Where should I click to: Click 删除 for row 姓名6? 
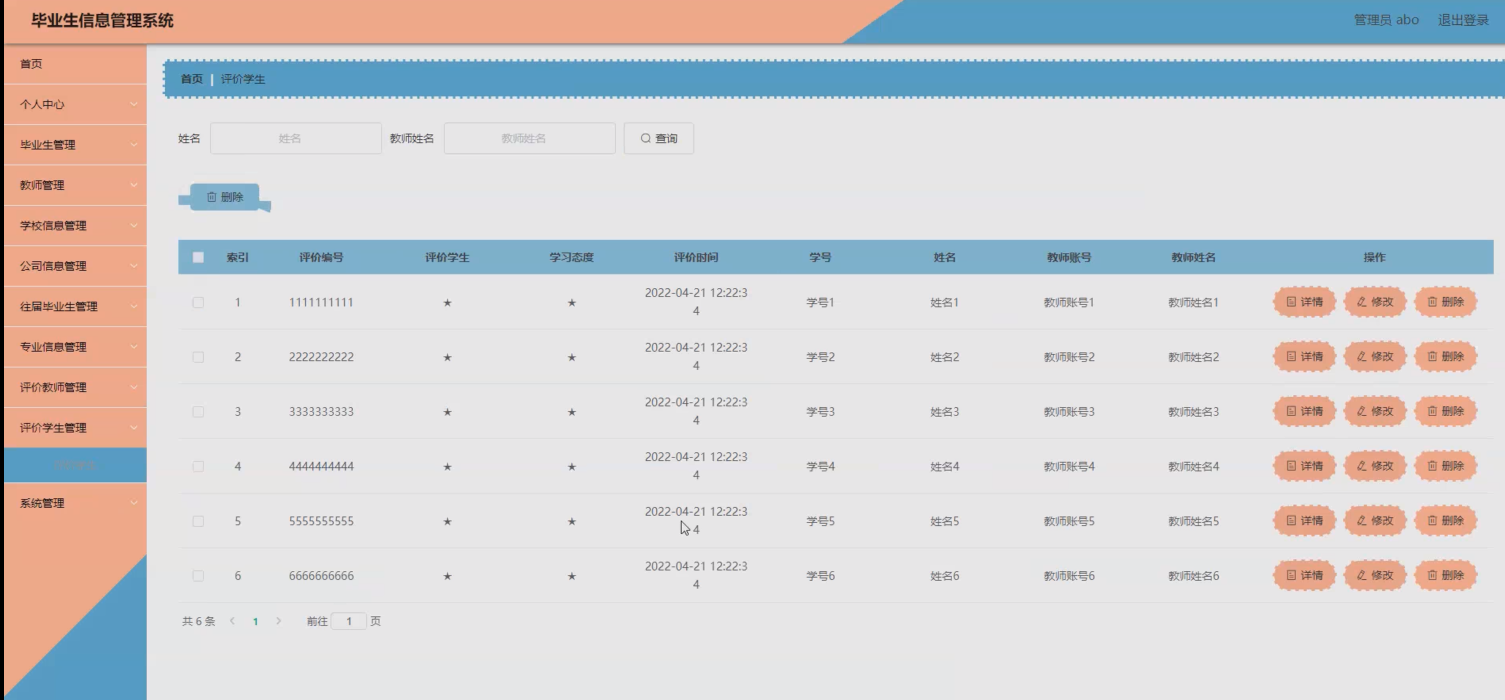tap(1446, 575)
